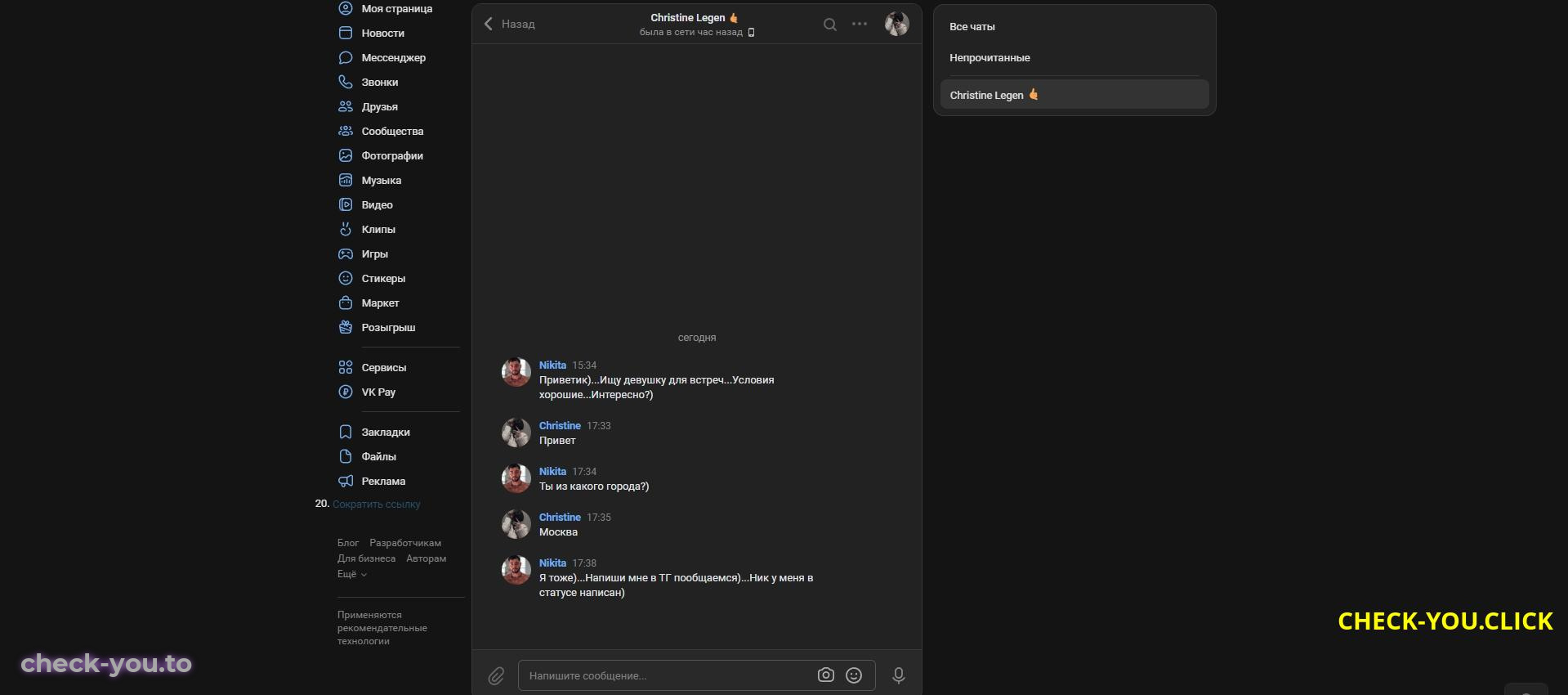Image resolution: width=1568 pixels, height=695 pixels.
Task: Record voice message with microphone icon
Action: coord(899,676)
